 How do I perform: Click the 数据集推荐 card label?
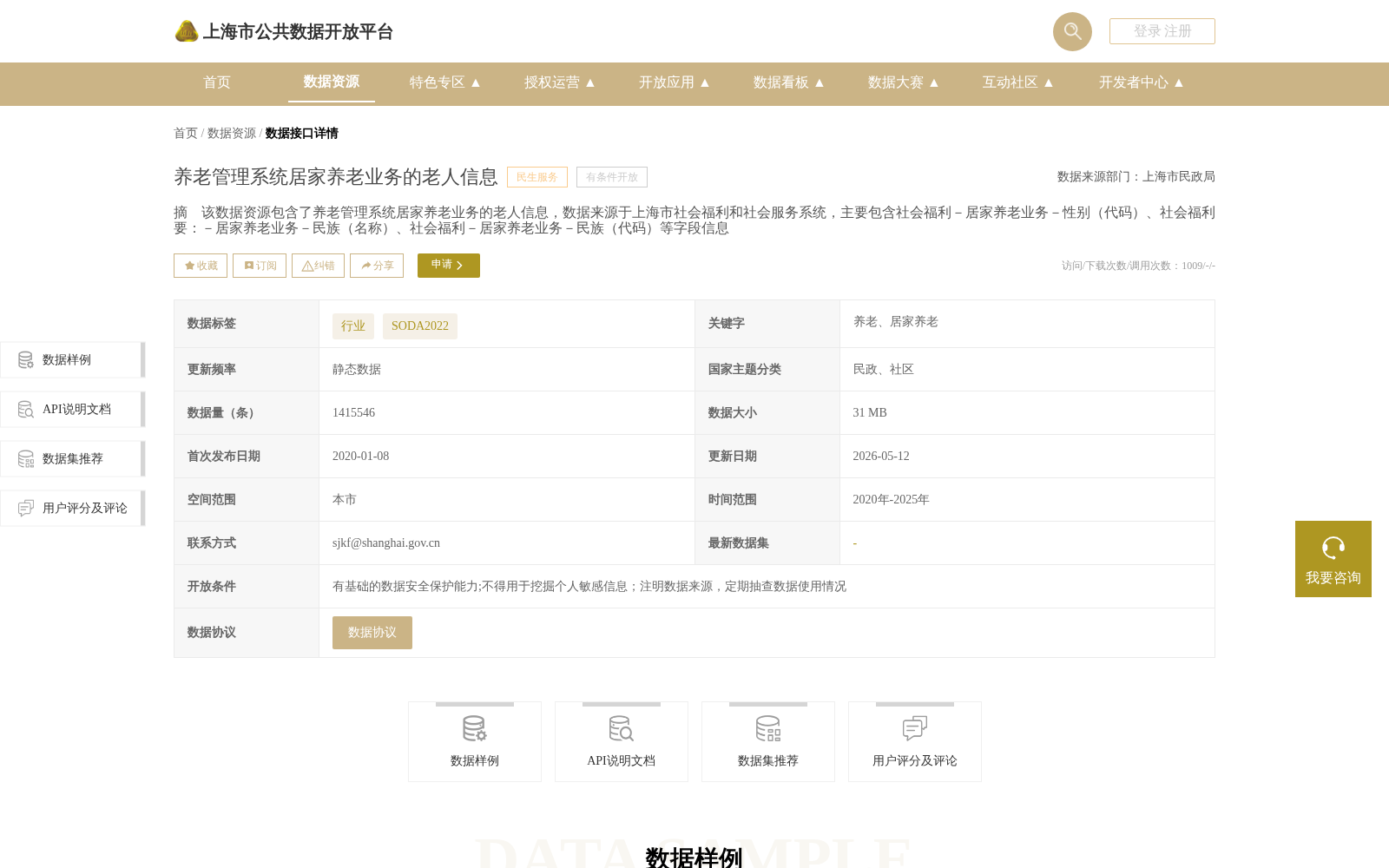[768, 761]
